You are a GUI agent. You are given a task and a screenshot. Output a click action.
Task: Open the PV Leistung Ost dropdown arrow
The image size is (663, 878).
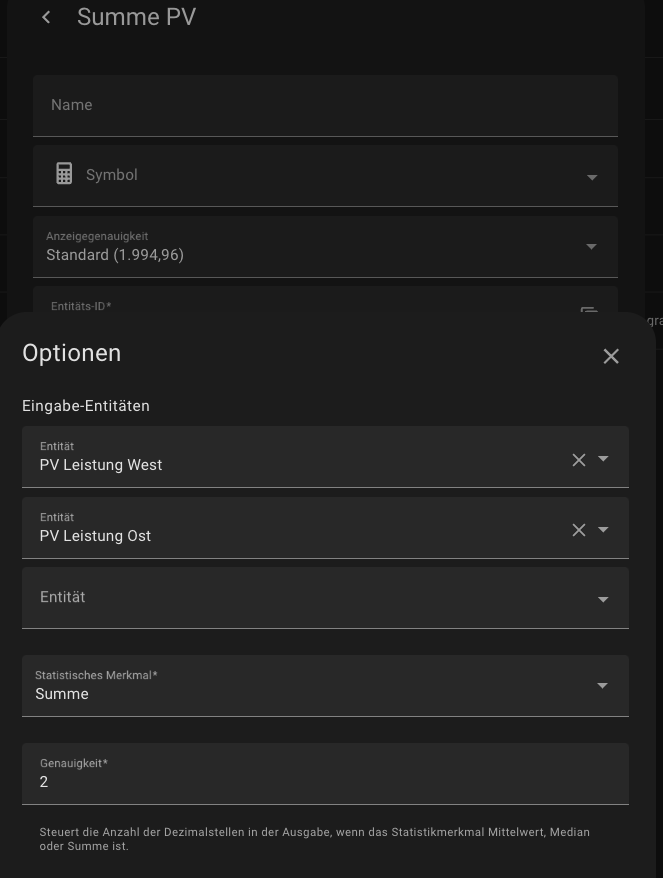[603, 530]
